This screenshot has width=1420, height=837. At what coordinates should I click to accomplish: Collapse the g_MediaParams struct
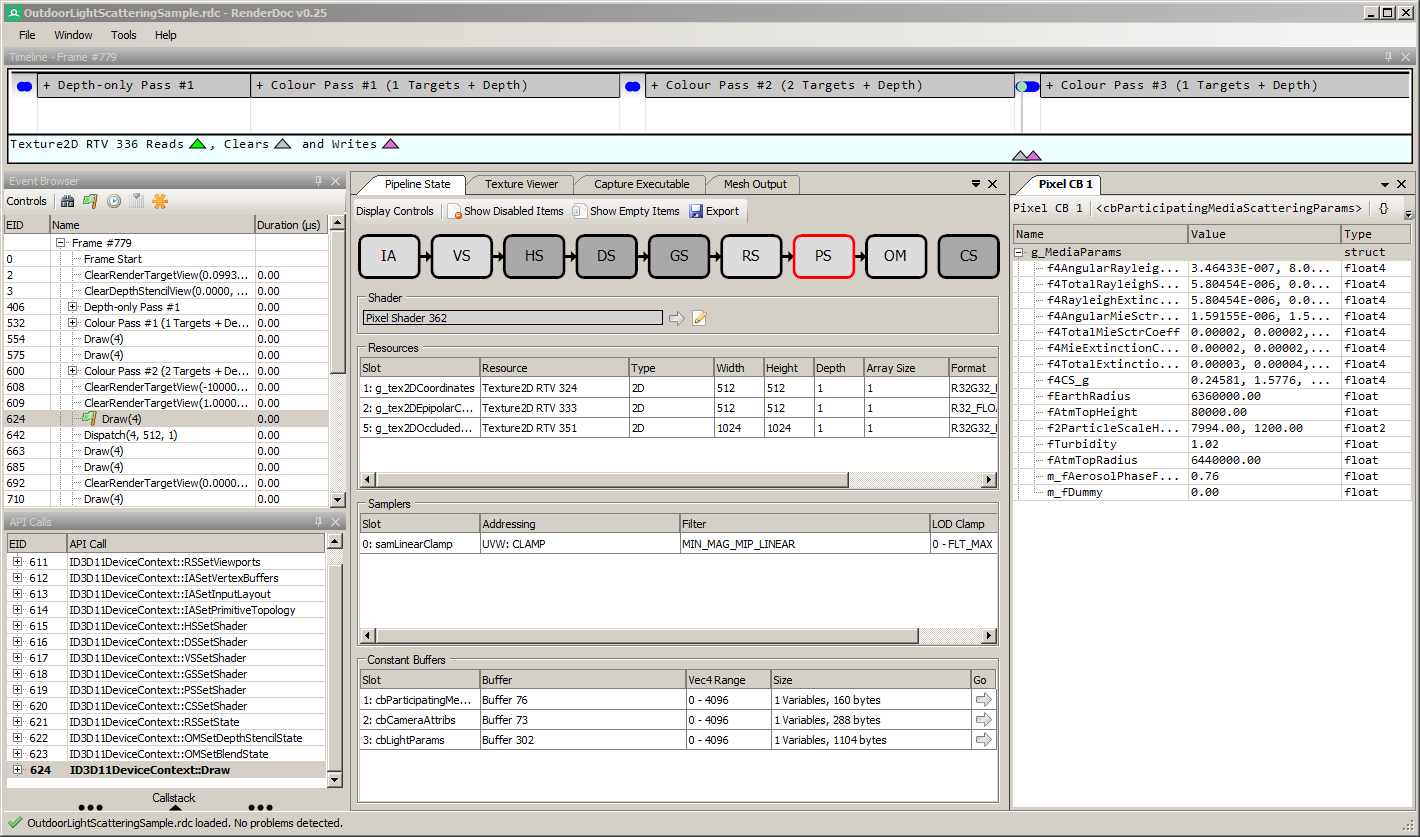click(x=1020, y=252)
